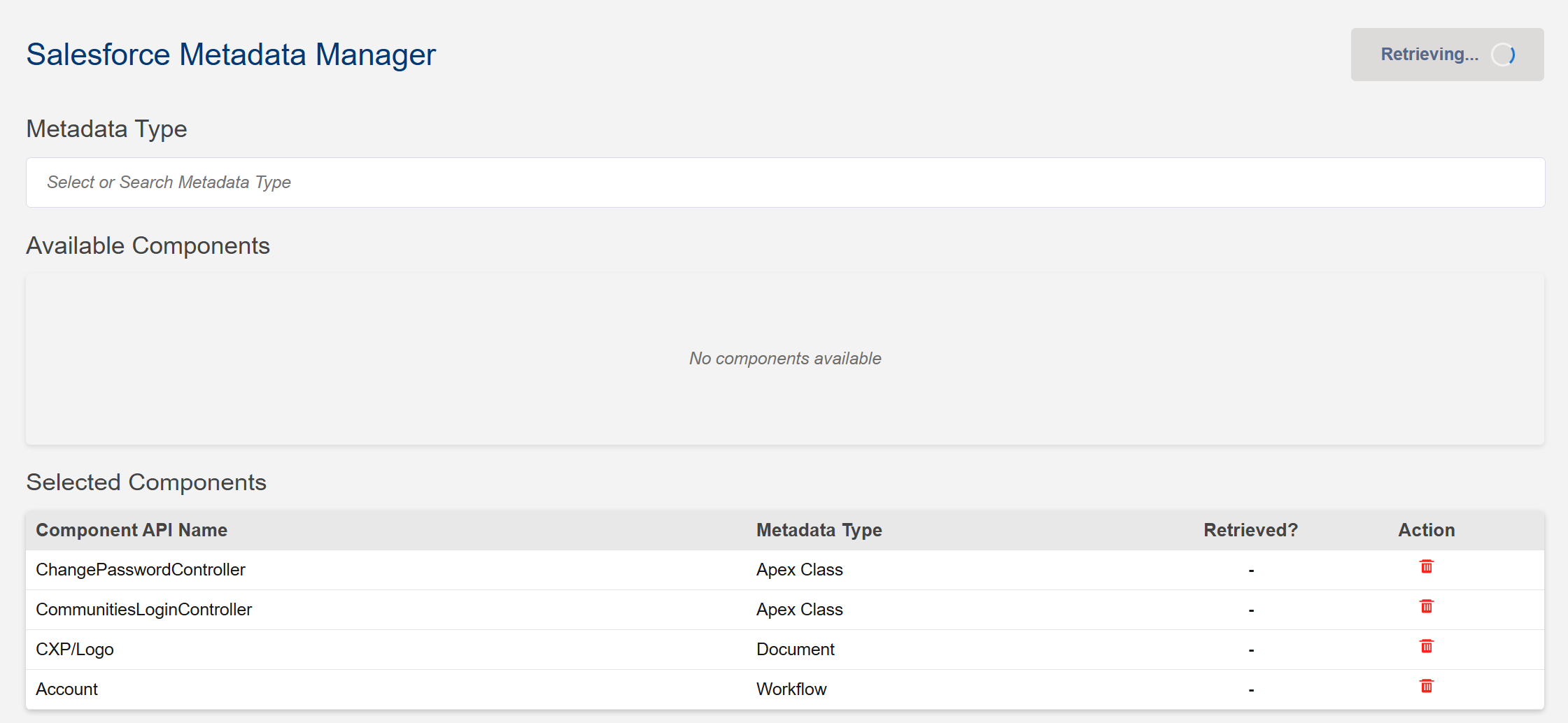Screen dimensions: 1568x723
Task: Click Apex Class in ChangePasswordController row
Action: pyautogui.click(x=799, y=570)
